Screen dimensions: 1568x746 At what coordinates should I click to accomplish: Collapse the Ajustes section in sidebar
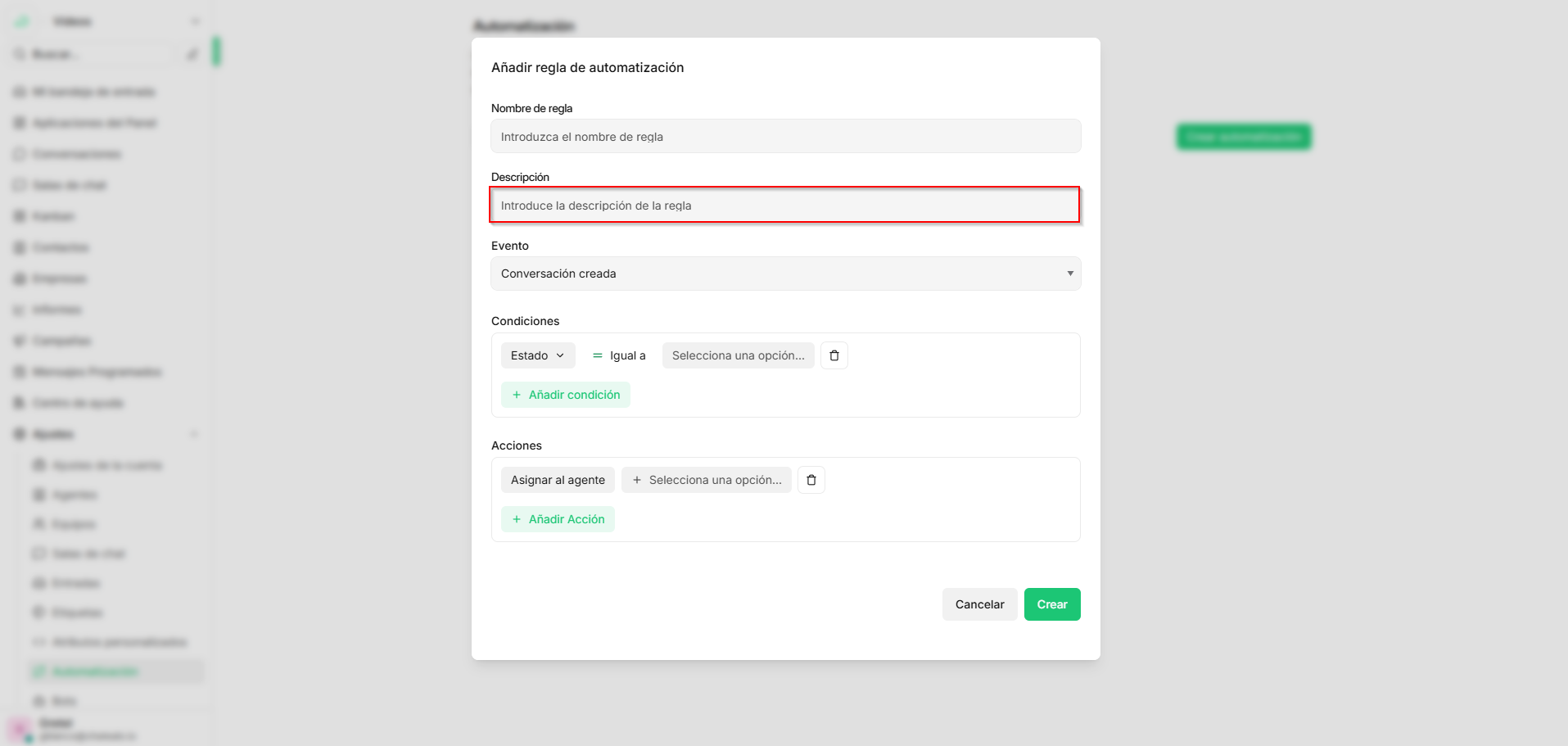pos(194,434)
